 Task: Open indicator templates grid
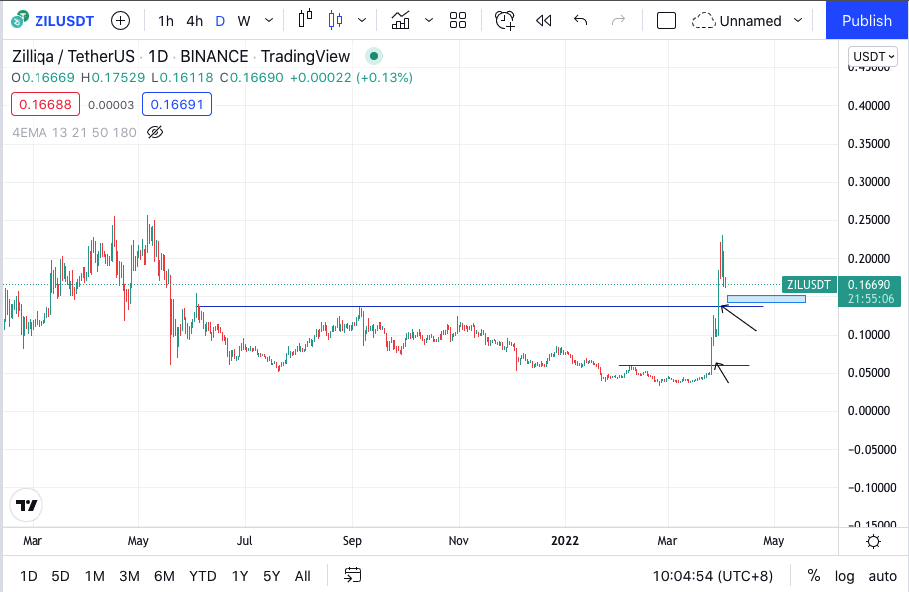[x=458, y=21]
